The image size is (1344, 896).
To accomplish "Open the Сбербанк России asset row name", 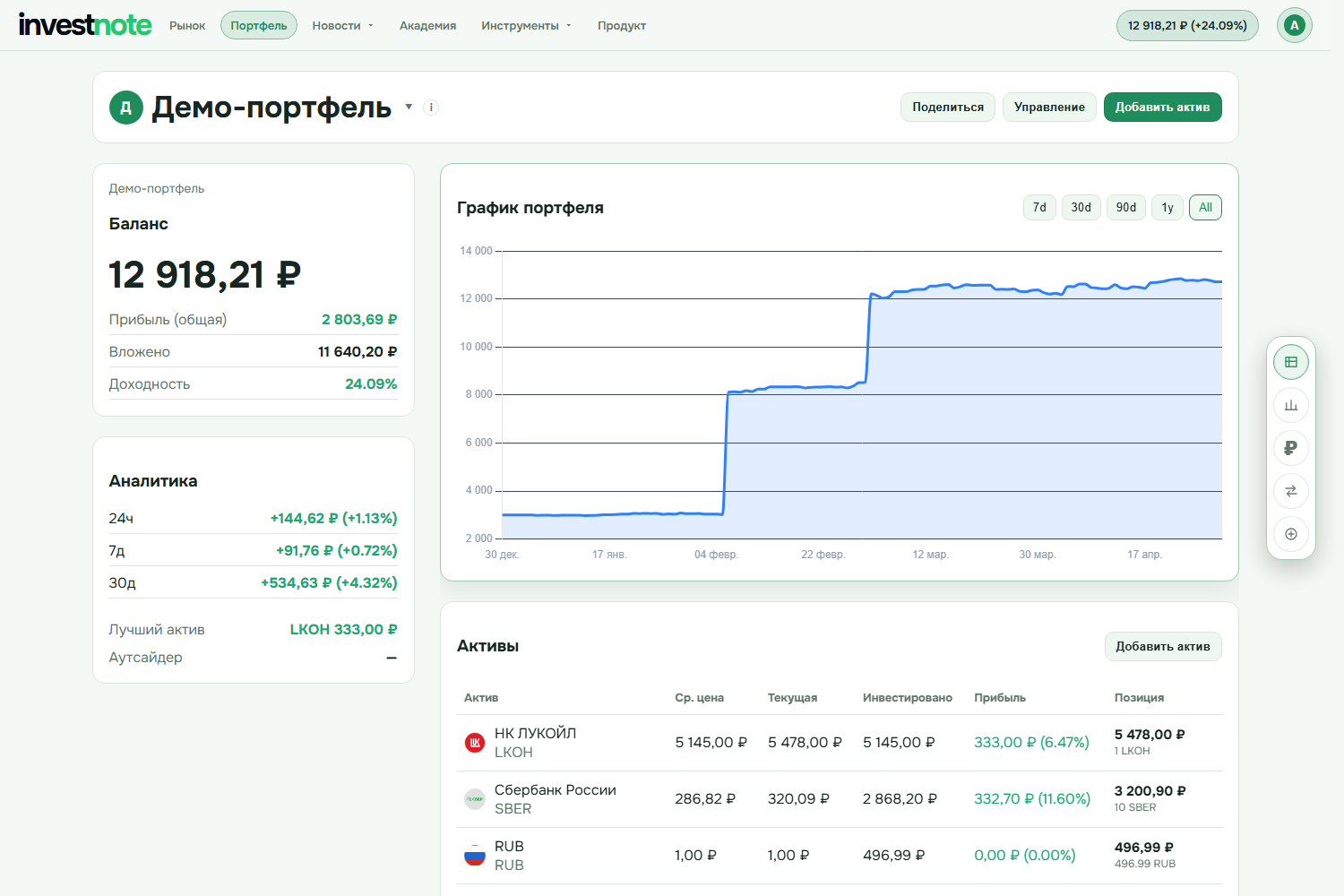I will pos(556,789).
